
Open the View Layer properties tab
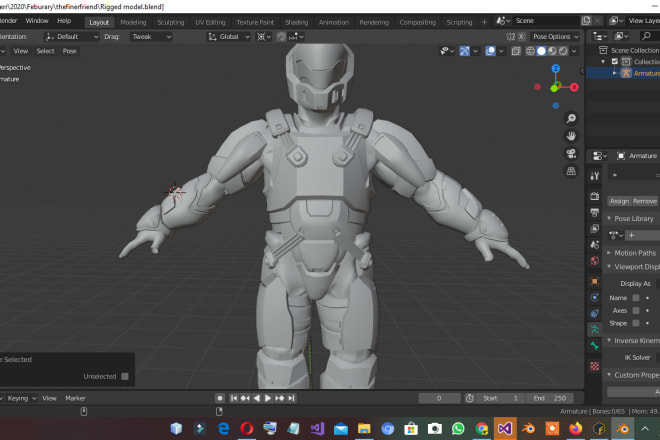(594, 228)
